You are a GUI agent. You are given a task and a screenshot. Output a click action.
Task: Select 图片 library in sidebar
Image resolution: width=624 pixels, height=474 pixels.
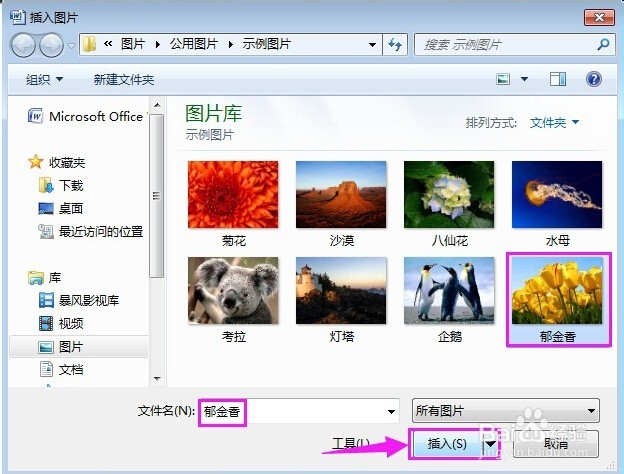(79, 347)
